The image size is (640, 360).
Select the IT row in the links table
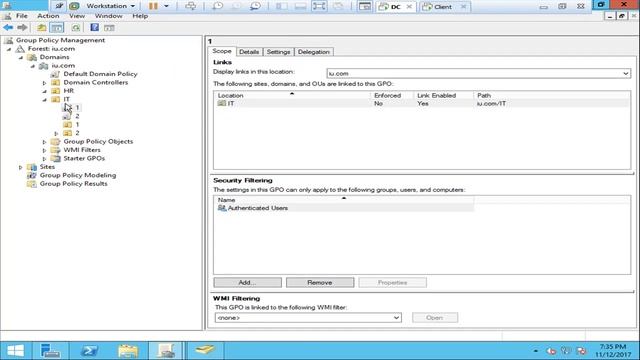(421, 104)
